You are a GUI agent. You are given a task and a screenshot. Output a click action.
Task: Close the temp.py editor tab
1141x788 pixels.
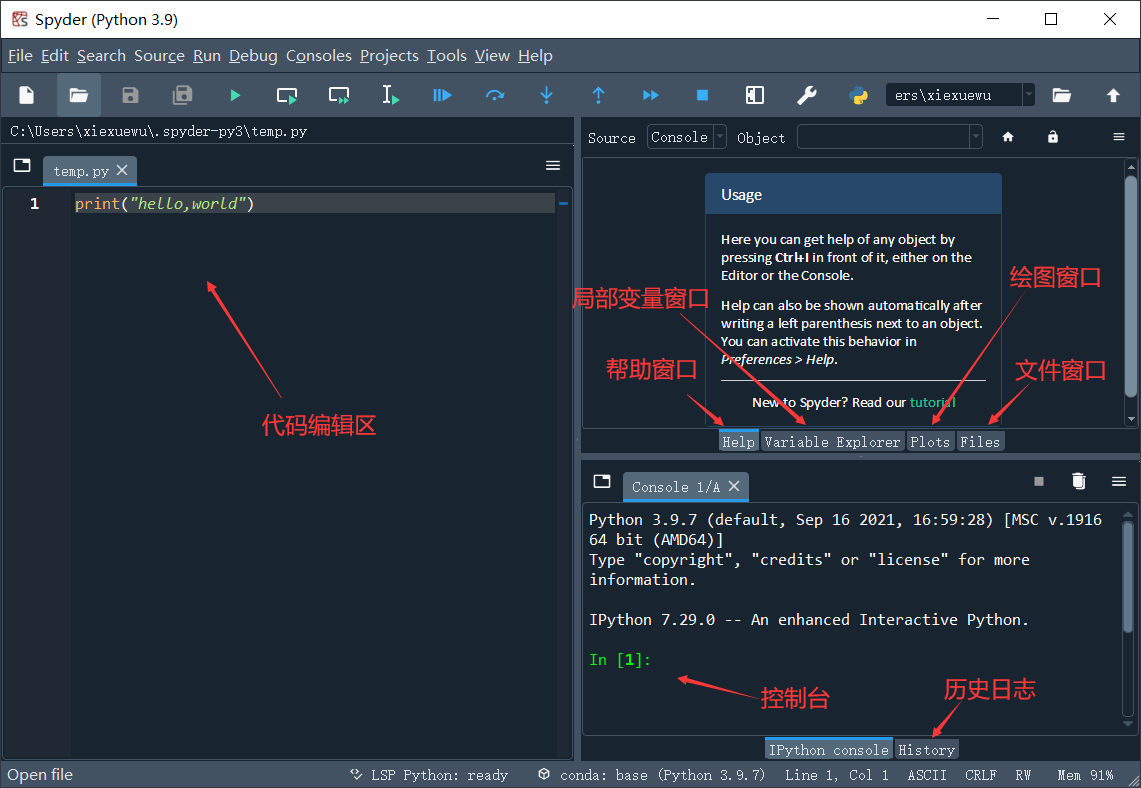point(122,170)
